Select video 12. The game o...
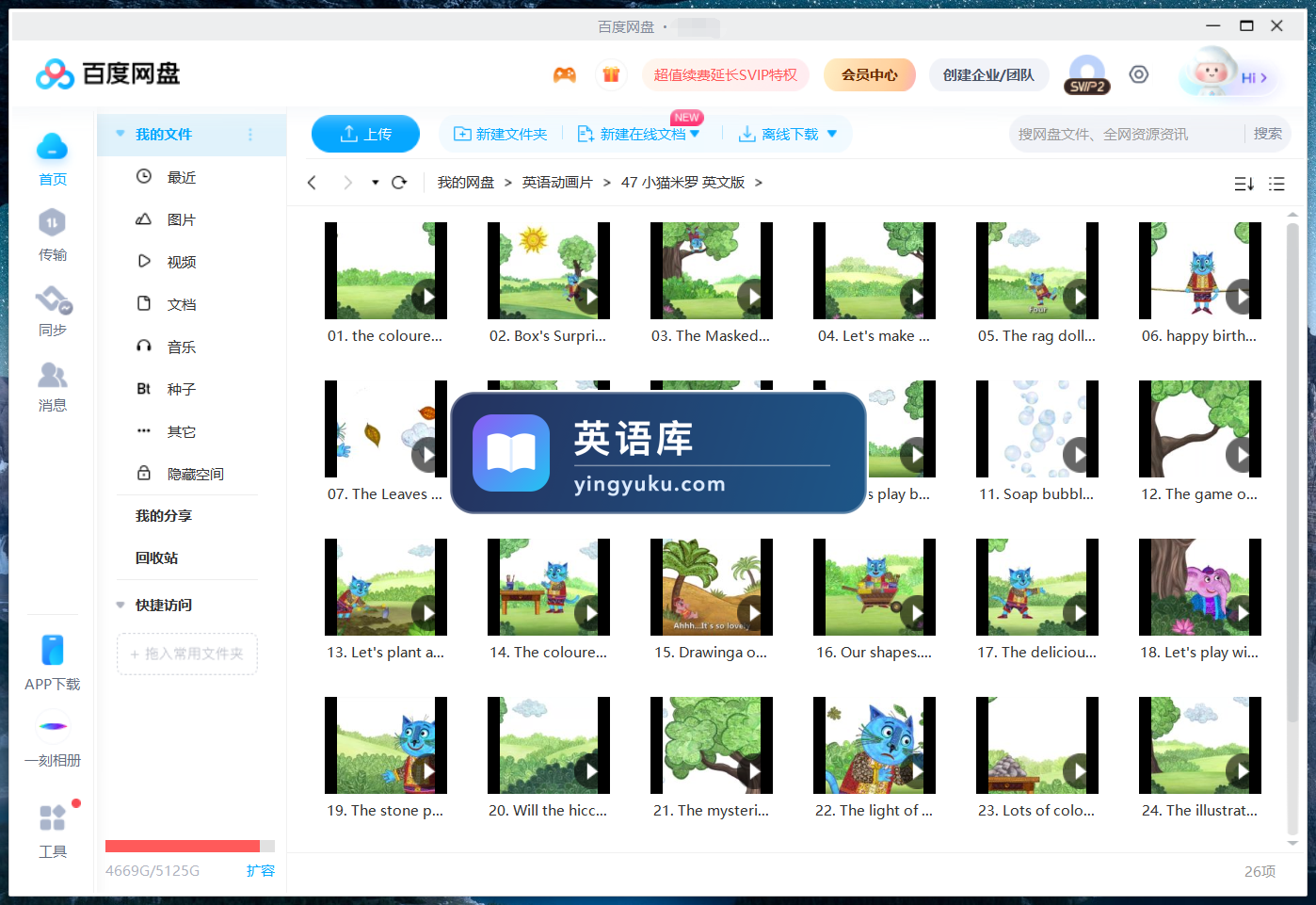 (1200, 429)
